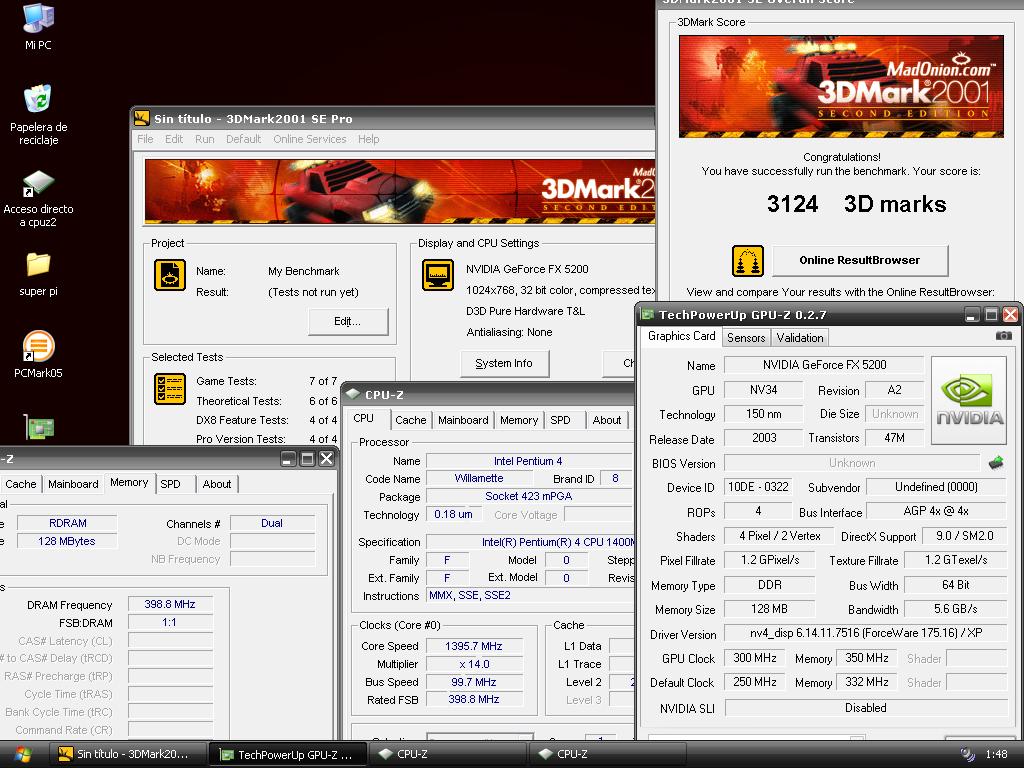Viewport: 1024px width, 768px height.
Task: Open Cache tab in left CPU-Z window
Action: [20, 484]
